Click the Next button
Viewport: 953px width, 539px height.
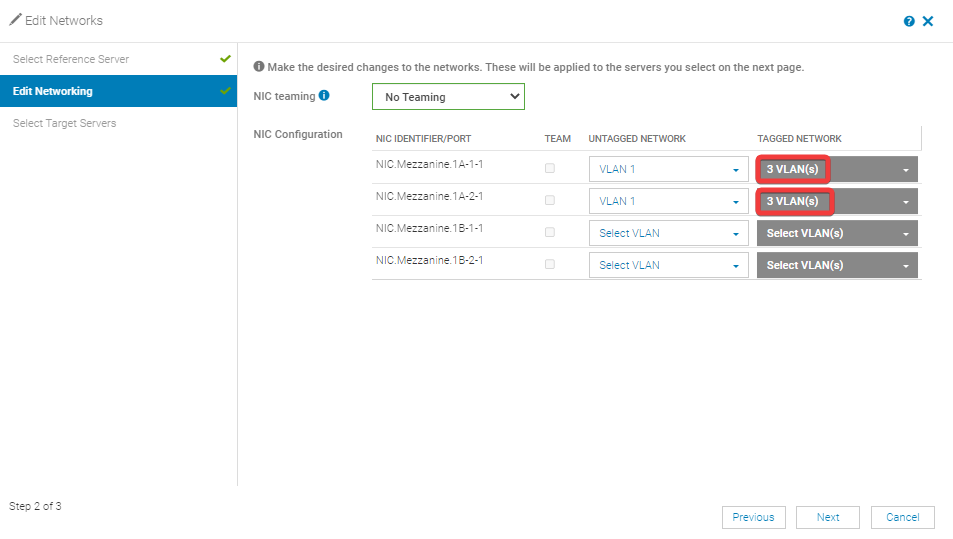click(828, 517)
